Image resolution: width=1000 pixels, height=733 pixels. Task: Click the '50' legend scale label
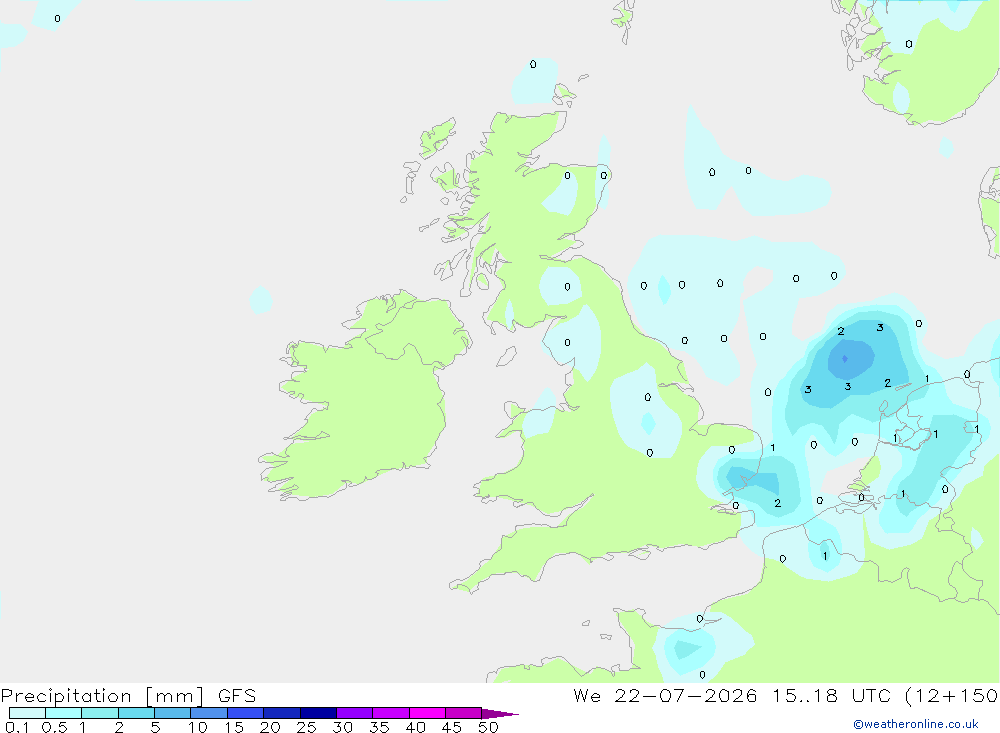coord(488,727)
